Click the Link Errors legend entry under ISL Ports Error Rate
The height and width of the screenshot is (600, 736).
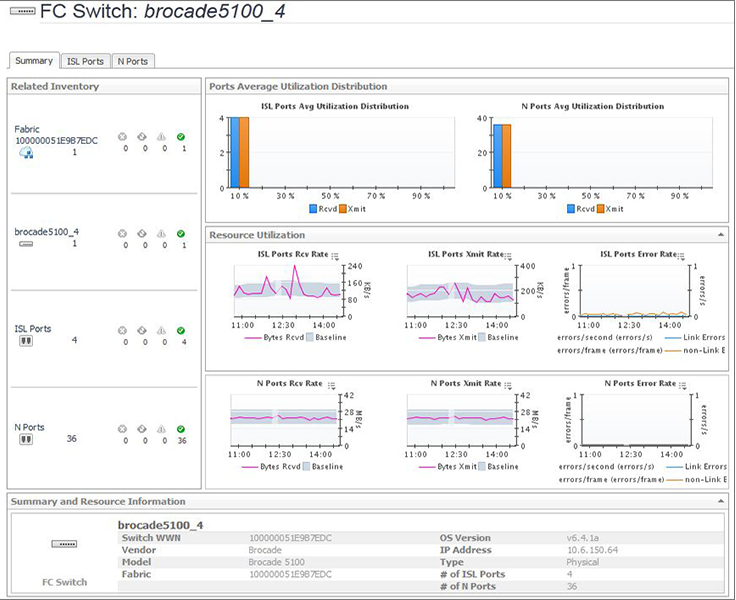coord(695,337)
